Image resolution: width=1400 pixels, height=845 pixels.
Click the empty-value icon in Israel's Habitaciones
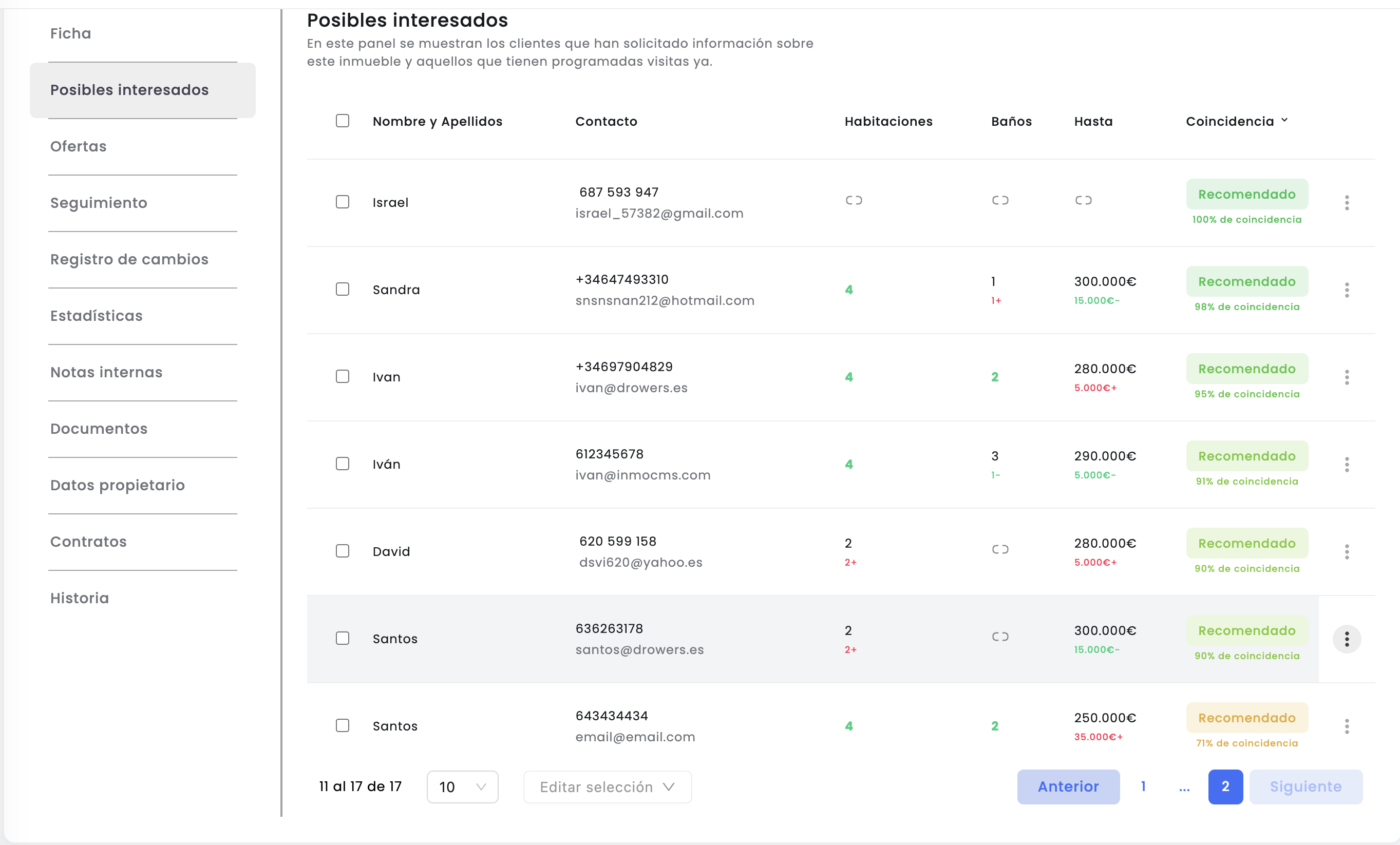pyautogui.click(x=854, y=200)
